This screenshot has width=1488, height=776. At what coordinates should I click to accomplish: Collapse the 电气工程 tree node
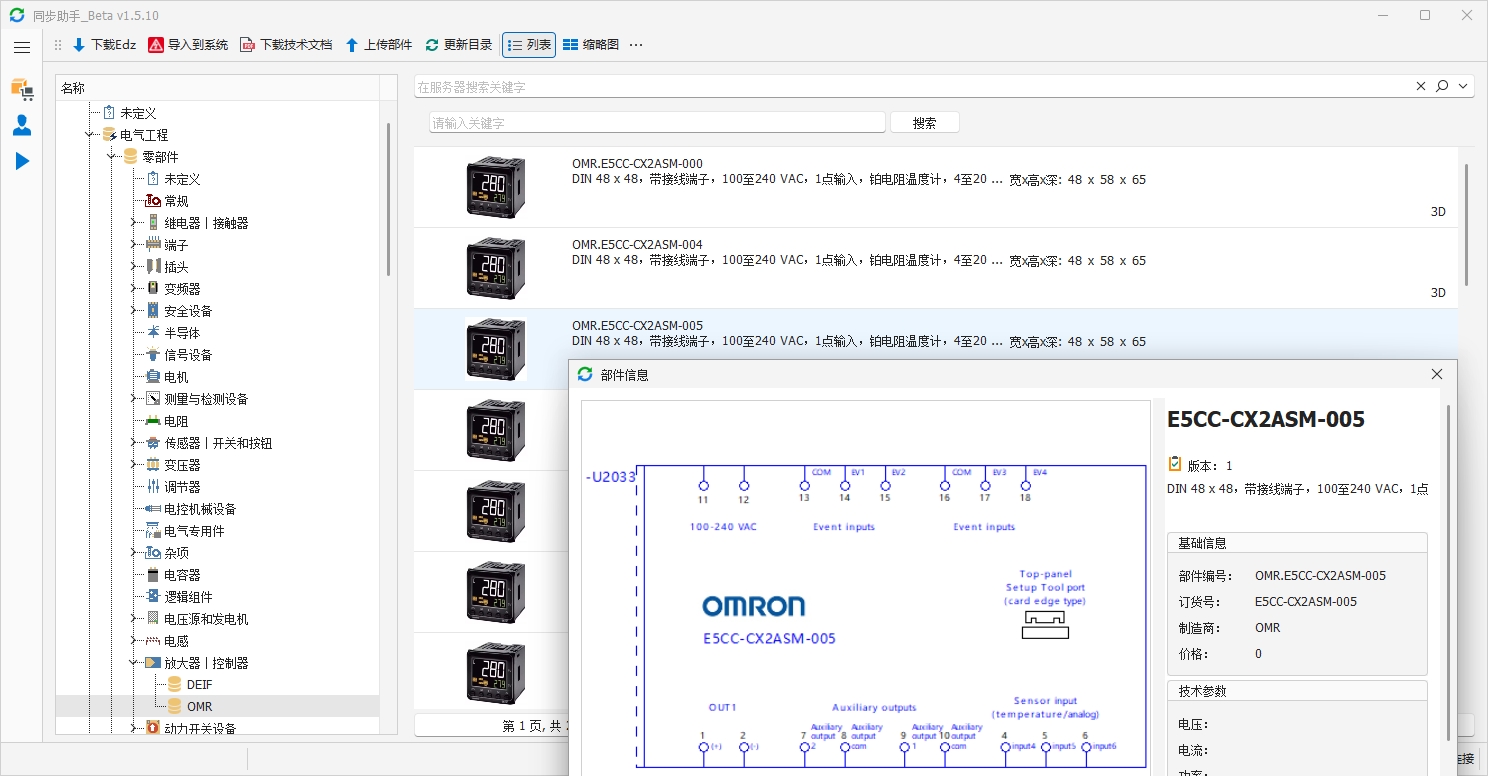tap(89, 135)
